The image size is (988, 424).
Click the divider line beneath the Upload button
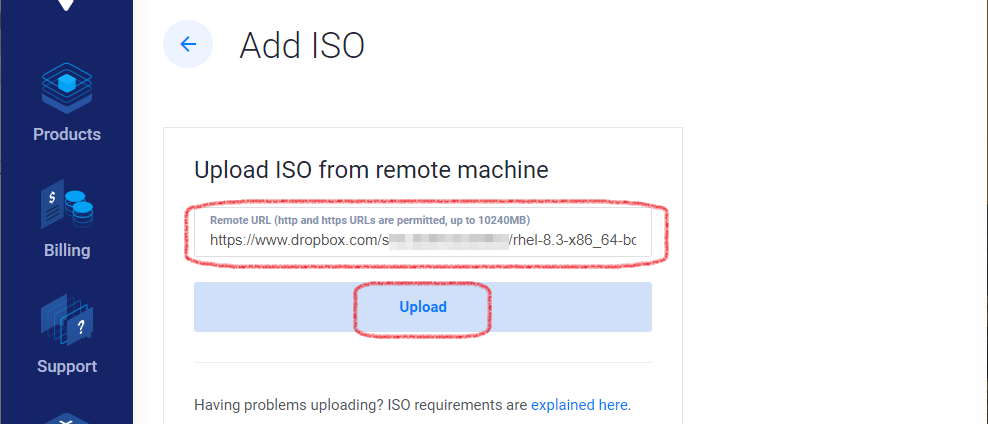tap(423, 362)
